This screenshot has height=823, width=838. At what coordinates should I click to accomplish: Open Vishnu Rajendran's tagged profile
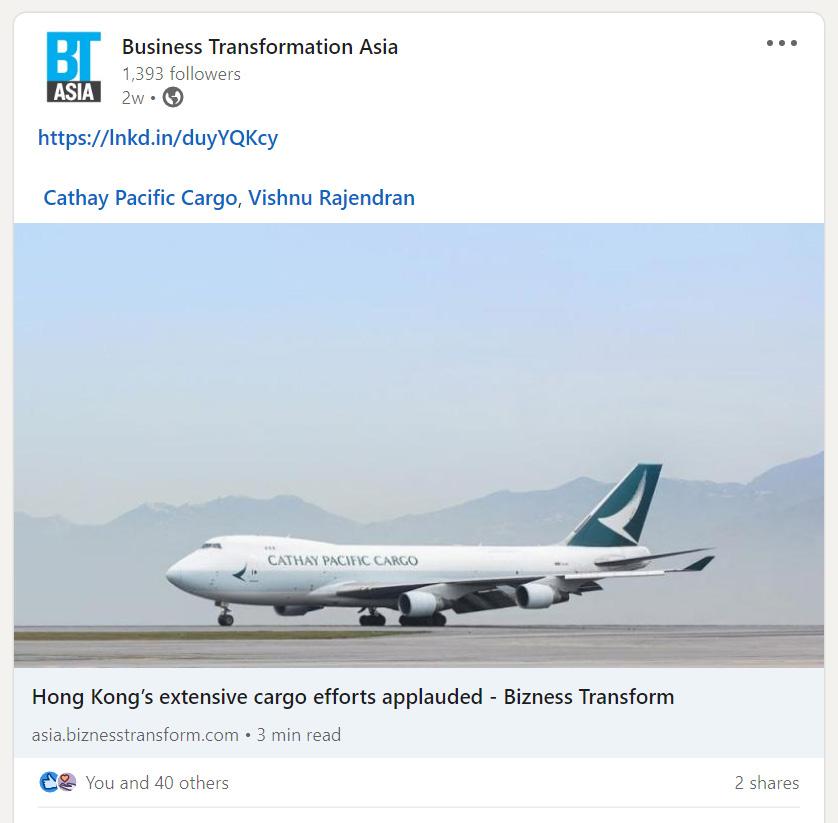[331, 198]
